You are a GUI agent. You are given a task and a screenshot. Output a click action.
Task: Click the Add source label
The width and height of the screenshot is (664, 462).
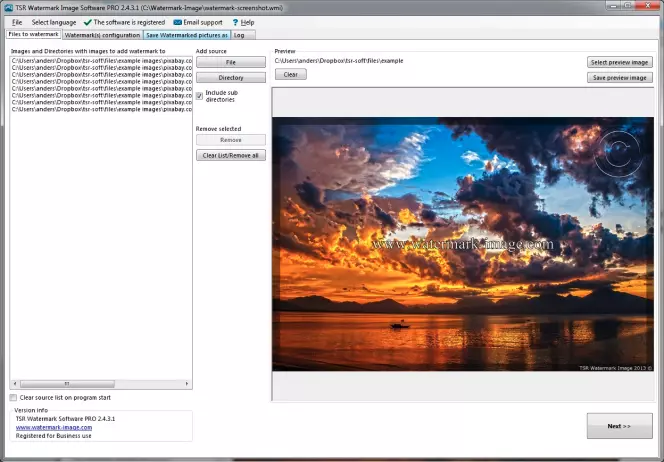[x=211, y=51]
